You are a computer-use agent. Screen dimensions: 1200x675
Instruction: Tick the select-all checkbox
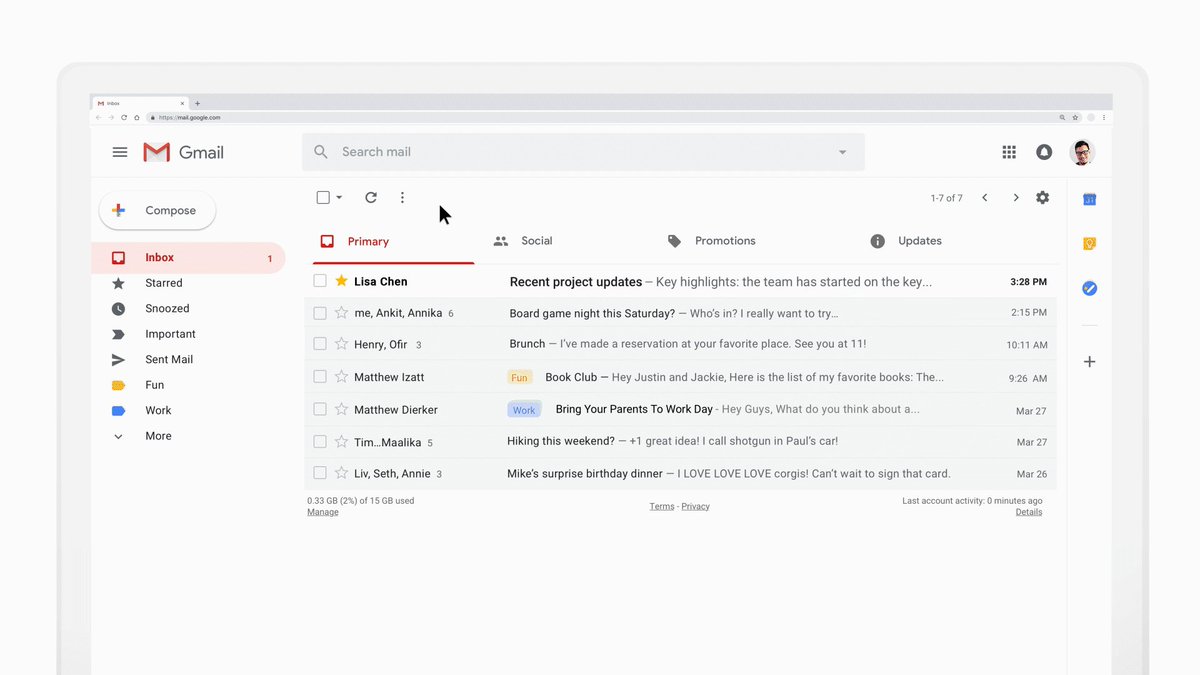[x=323, y=197]
